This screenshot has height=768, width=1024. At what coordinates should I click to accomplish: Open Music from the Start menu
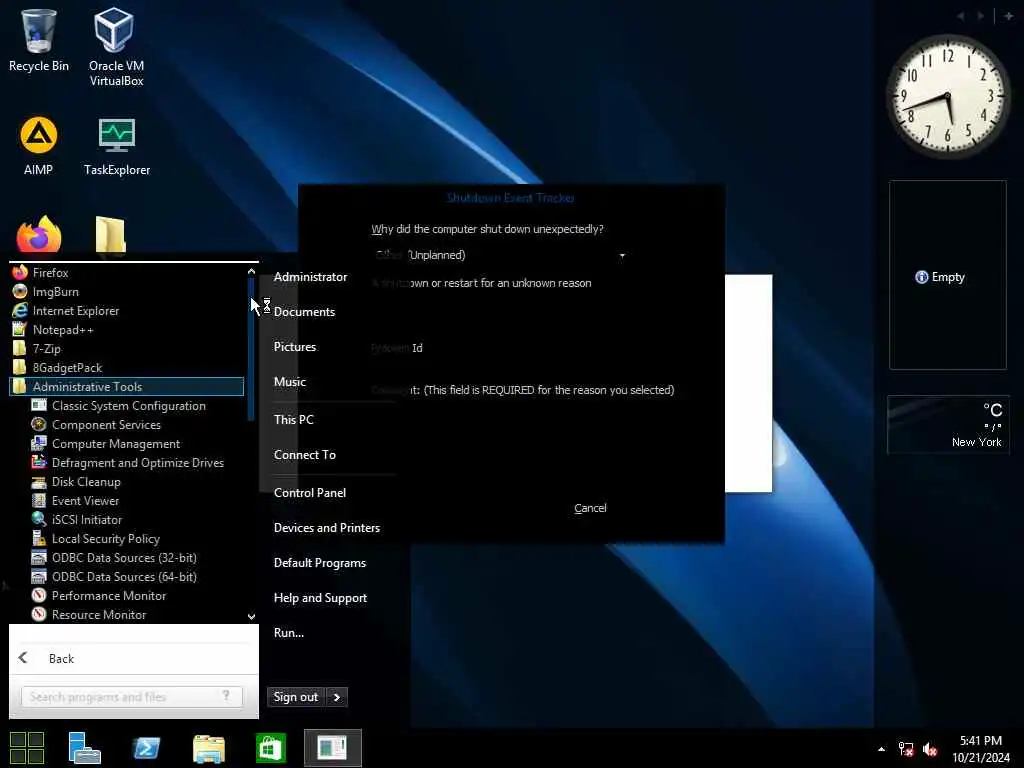tap(290, 381)
